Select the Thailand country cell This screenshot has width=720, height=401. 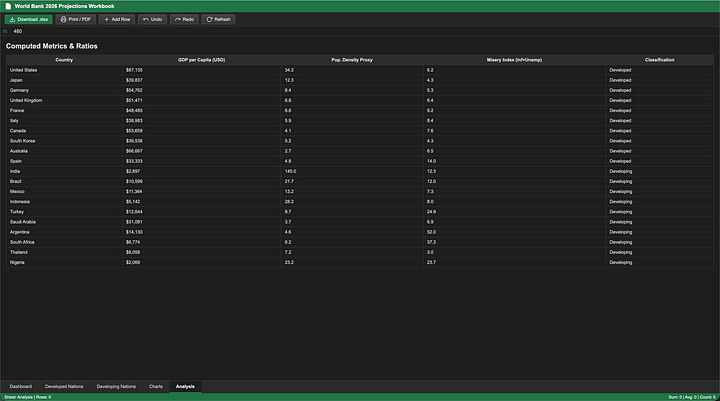[x=64, y=252]
